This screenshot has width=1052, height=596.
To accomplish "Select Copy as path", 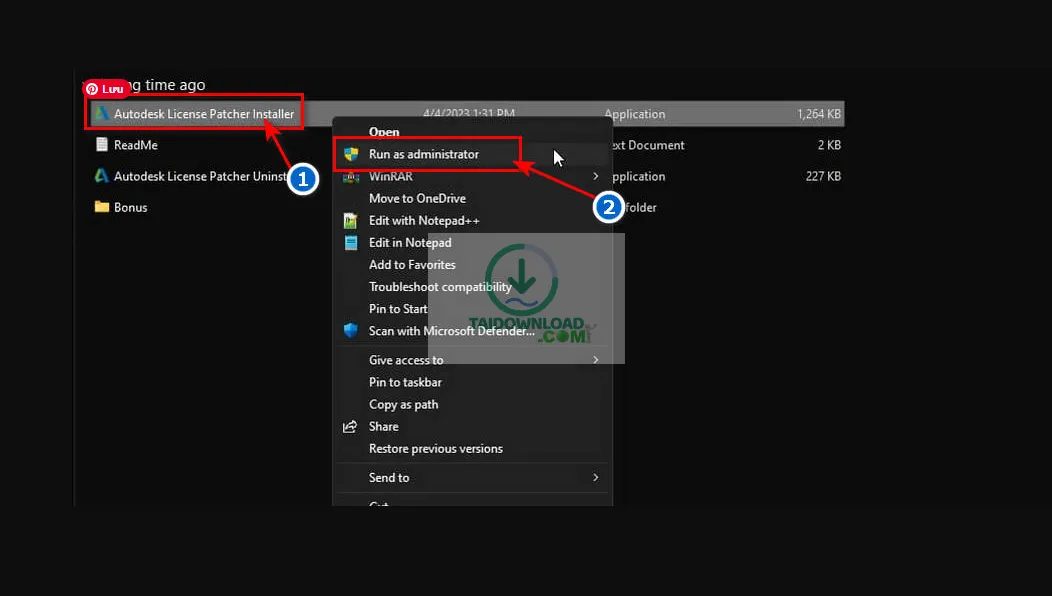I will 403,405.
